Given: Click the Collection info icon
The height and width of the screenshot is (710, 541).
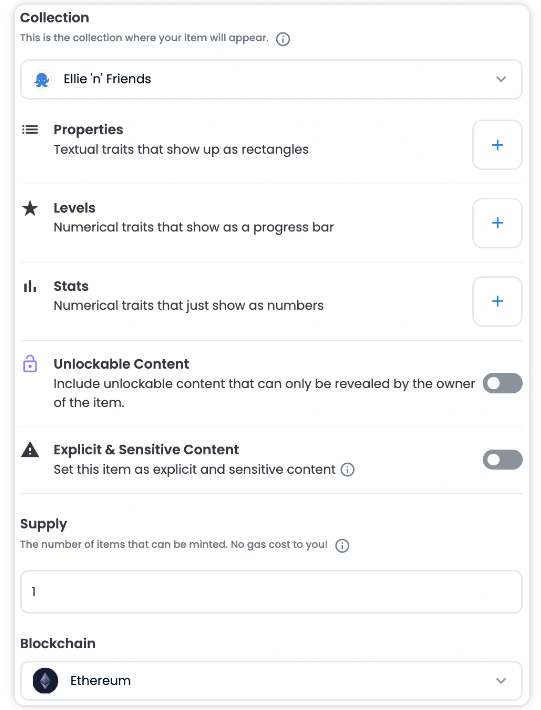Looking at the screenshot, I should (283, 39).
